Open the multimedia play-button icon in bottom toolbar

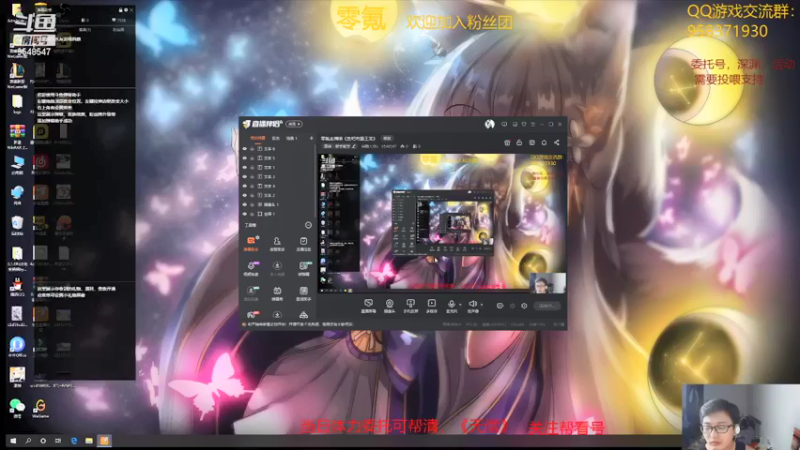[x=432, y=306]
